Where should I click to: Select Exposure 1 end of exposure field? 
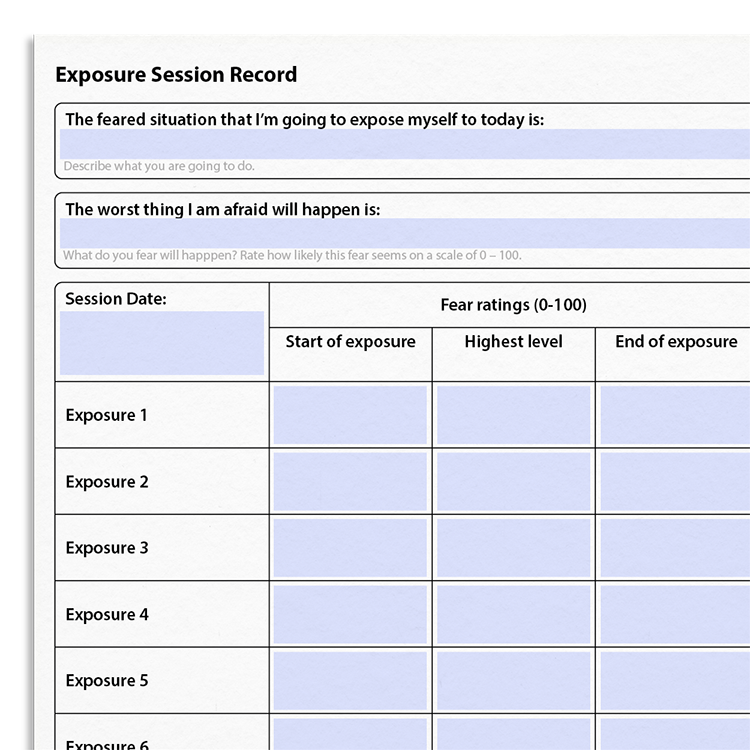pos(675,415)
